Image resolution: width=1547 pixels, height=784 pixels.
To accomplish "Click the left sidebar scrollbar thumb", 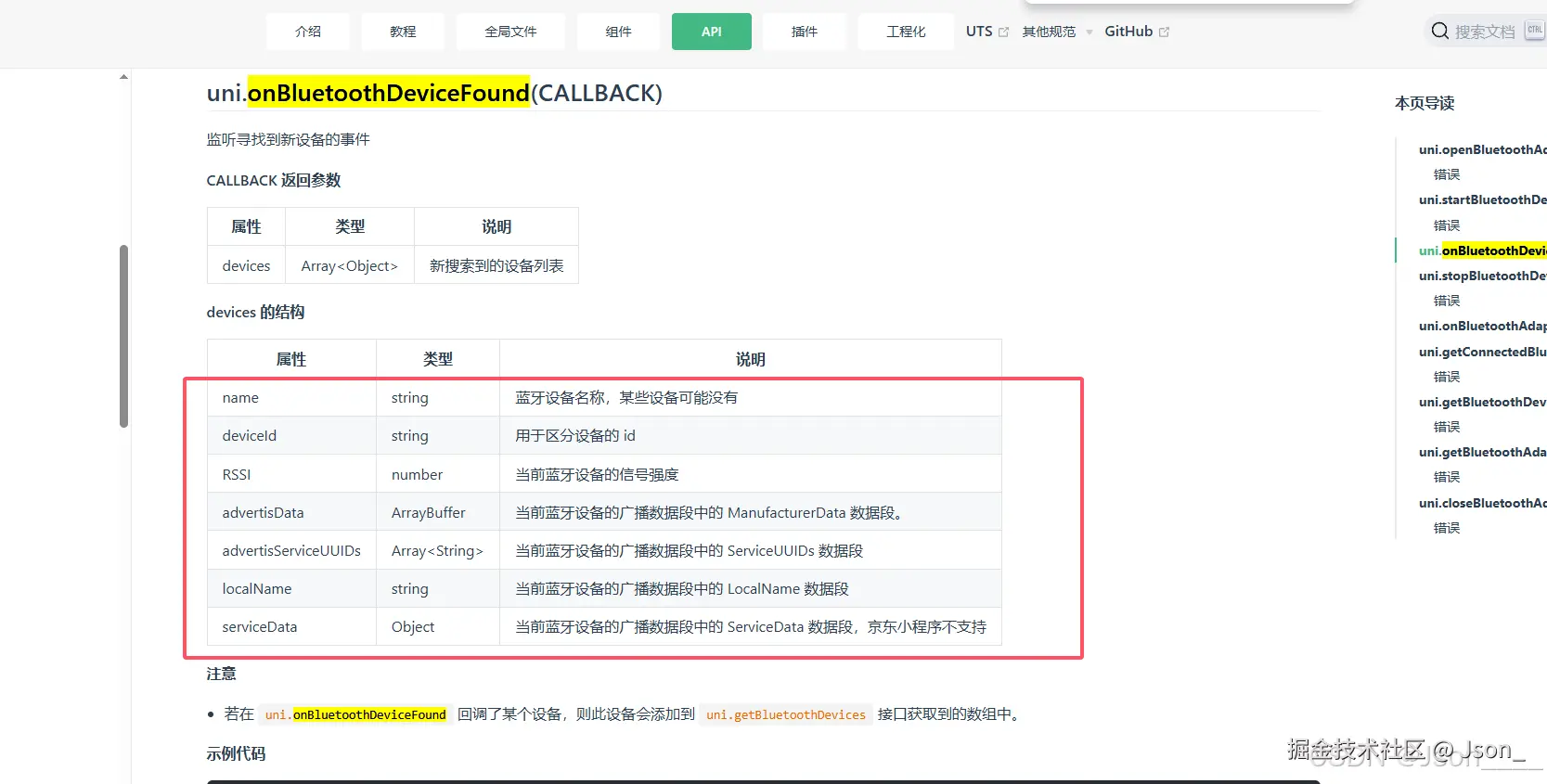I will pos(123,336).
